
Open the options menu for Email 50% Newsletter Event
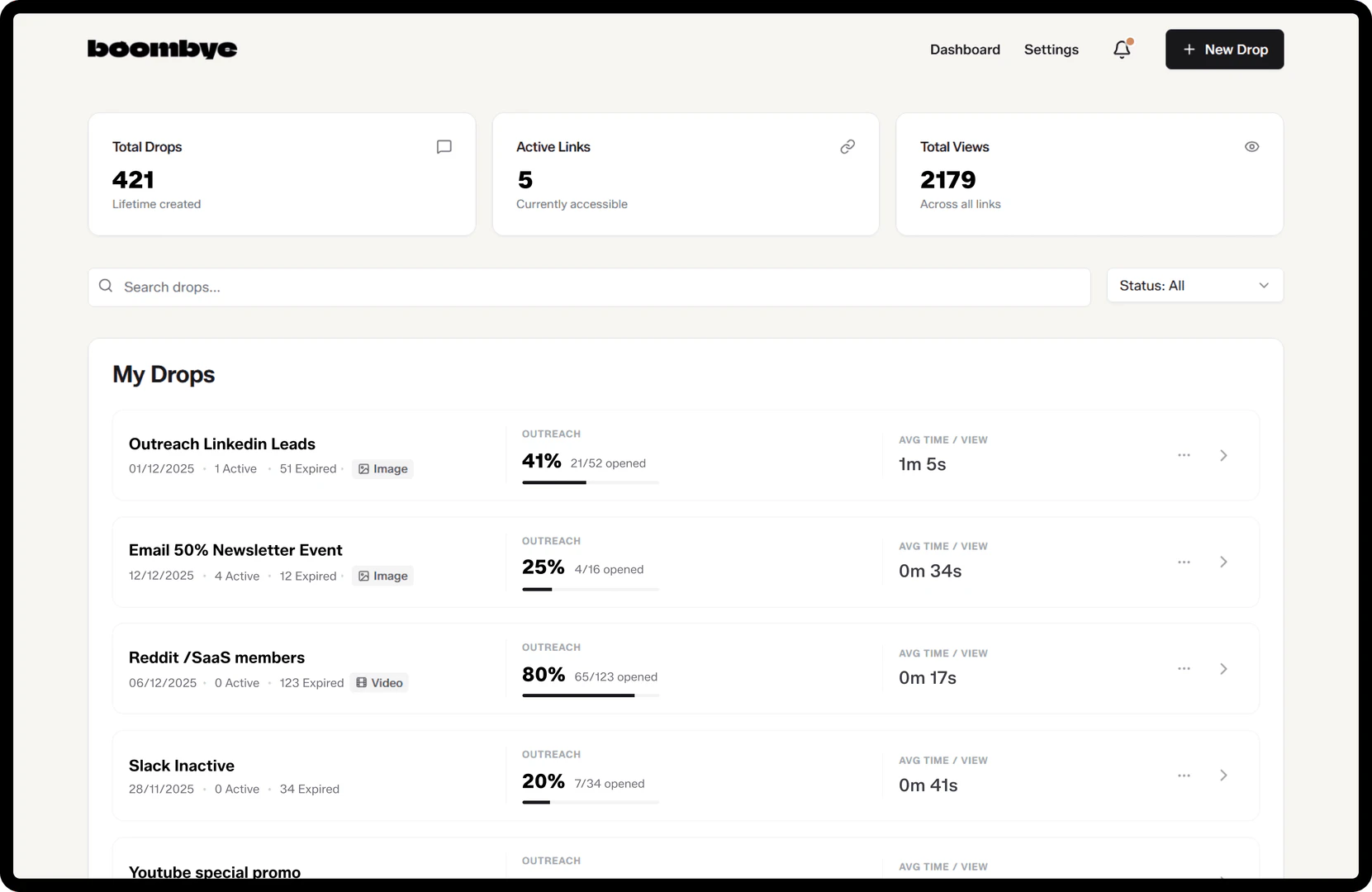1184,562
